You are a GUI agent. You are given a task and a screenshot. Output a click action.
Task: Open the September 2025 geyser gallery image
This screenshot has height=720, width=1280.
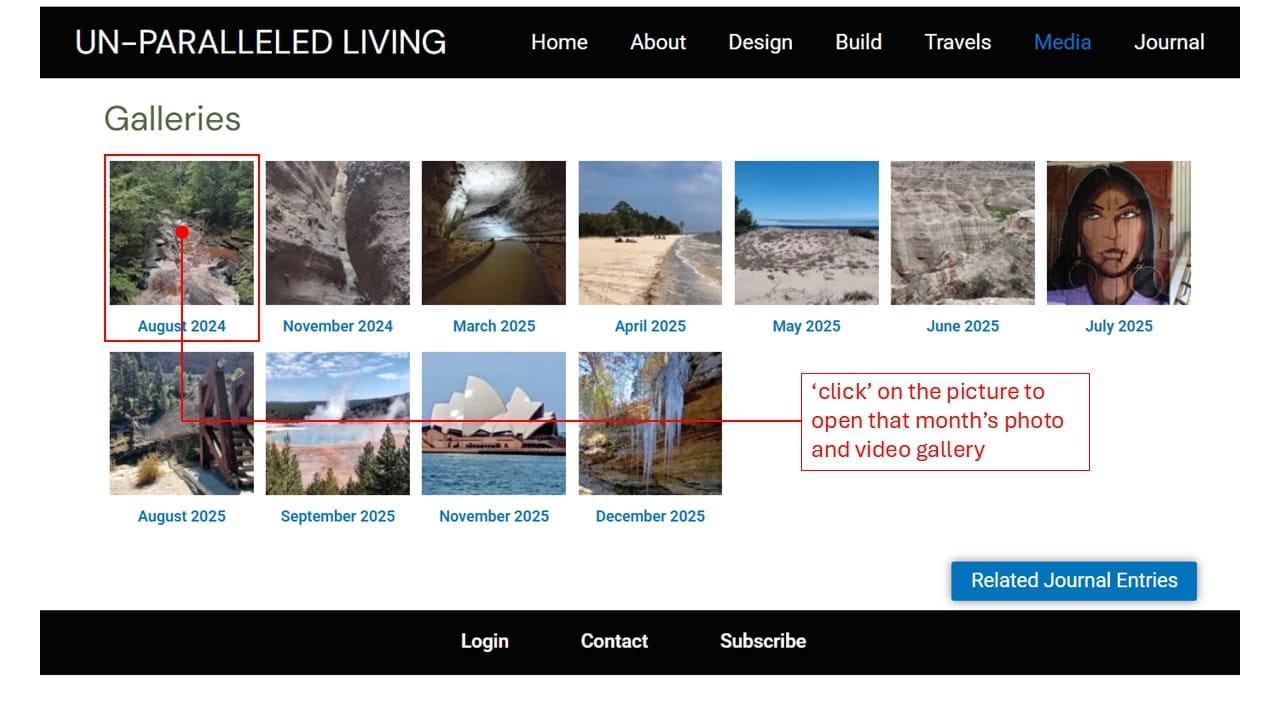pos(338,422)
